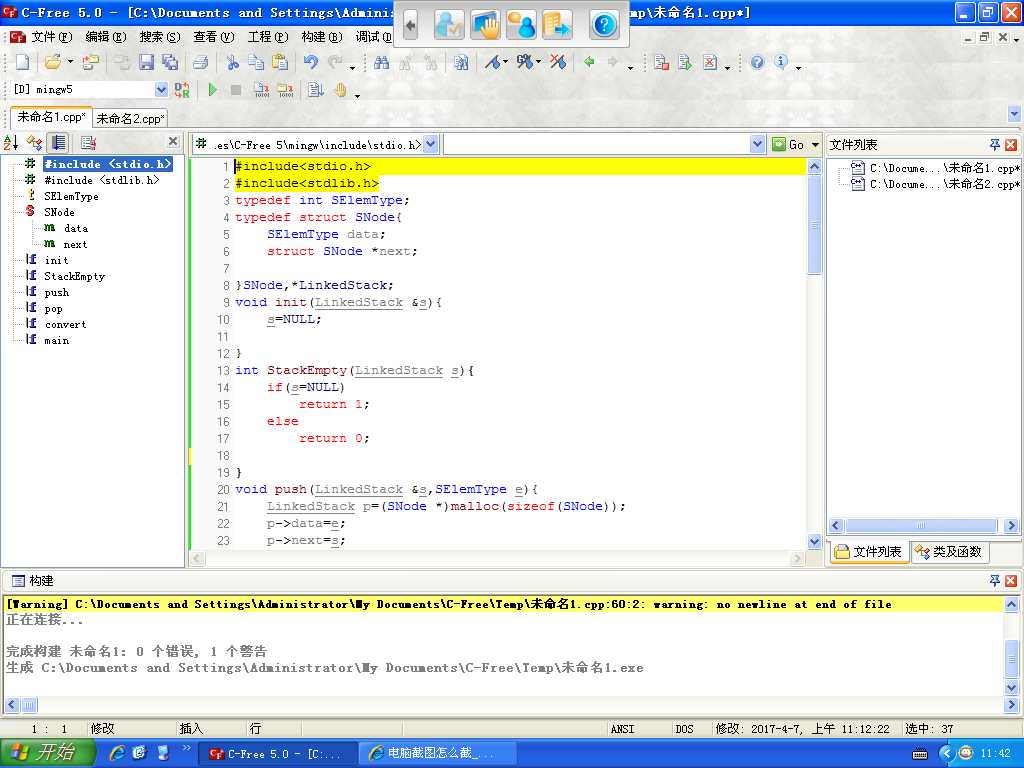The height and width of the screenshot is (768, 1024).
Task: Pin the 文件列表 panel
Action: pyautogui.click(x=995, y=144)
